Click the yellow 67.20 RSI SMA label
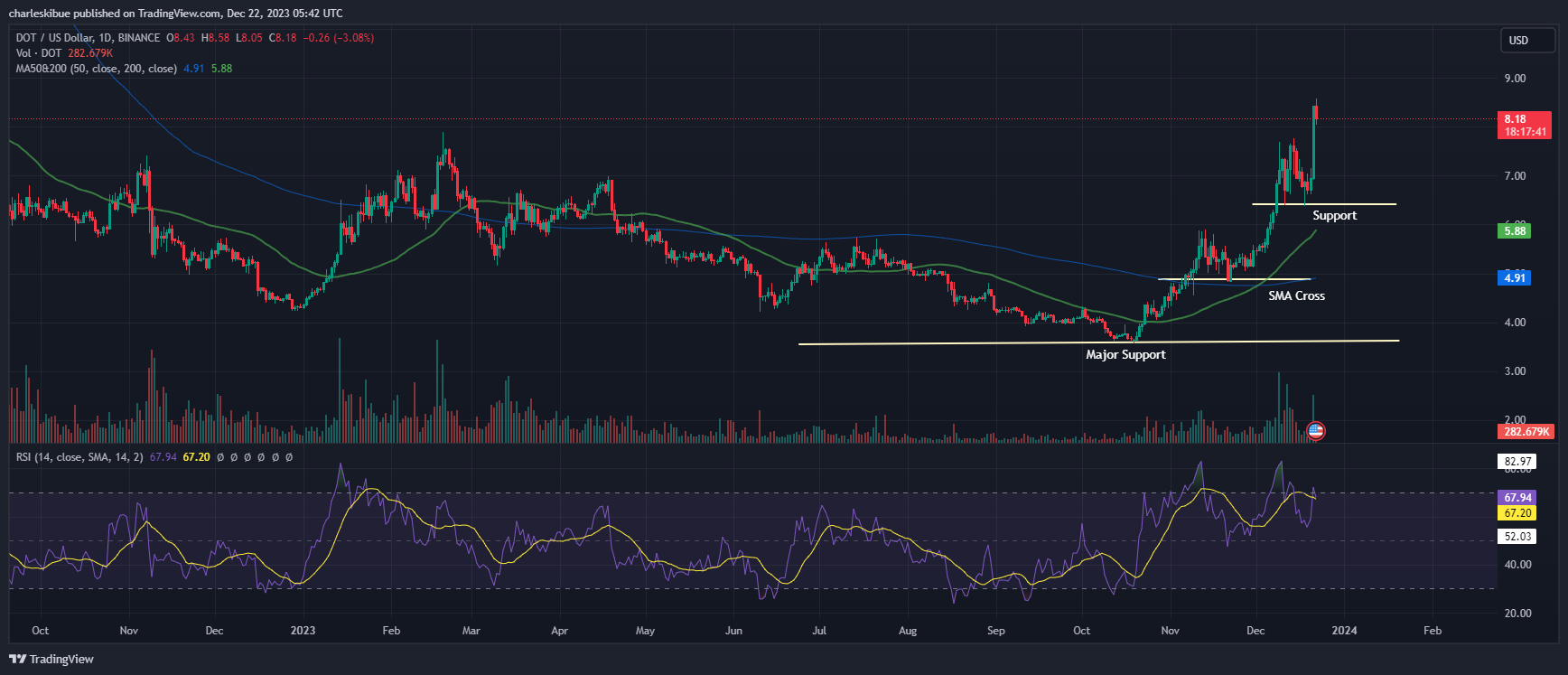The width and height of the screenshot is (1568, 675). (1517, 513)
